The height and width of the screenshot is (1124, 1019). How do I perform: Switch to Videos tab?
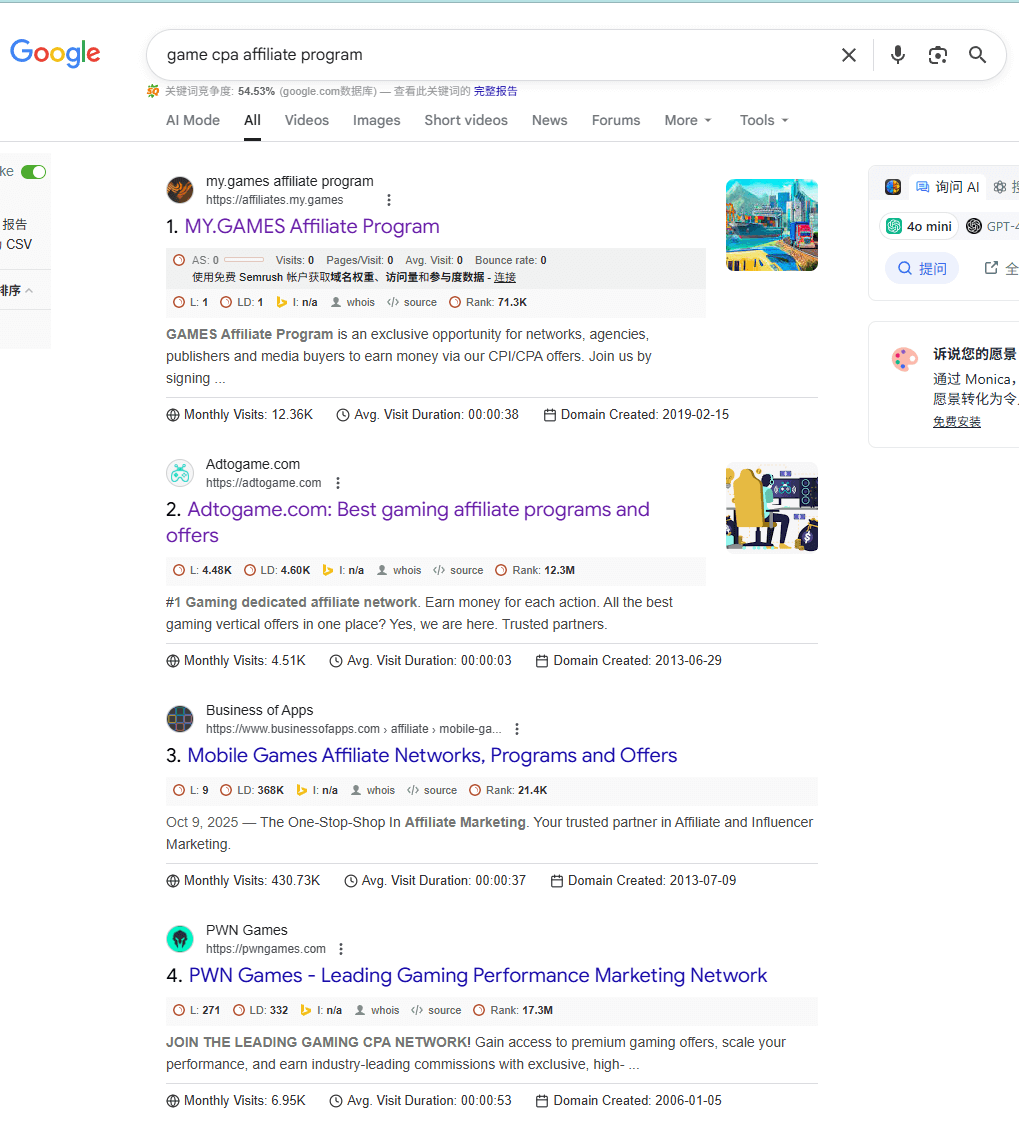307,120
